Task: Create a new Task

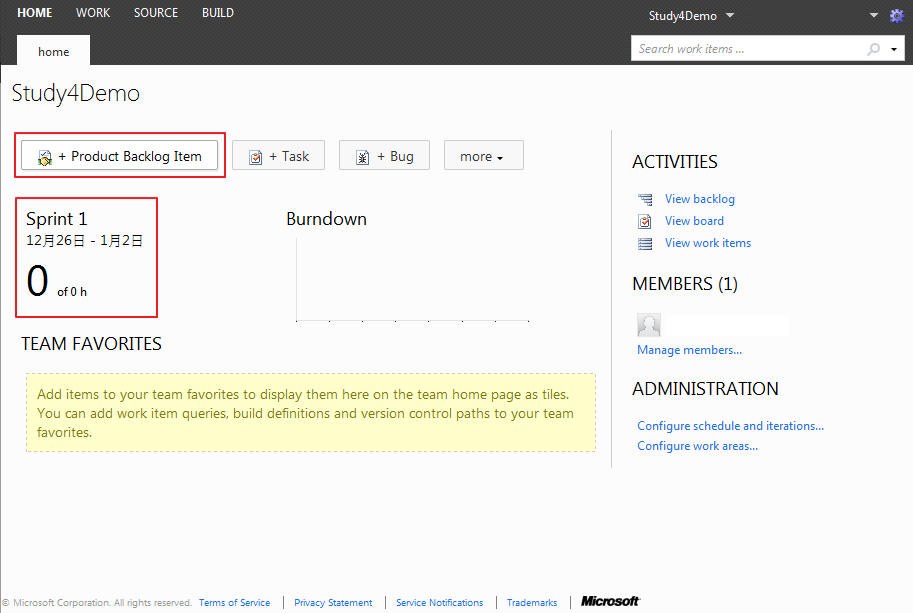Action: pos(278,155)
